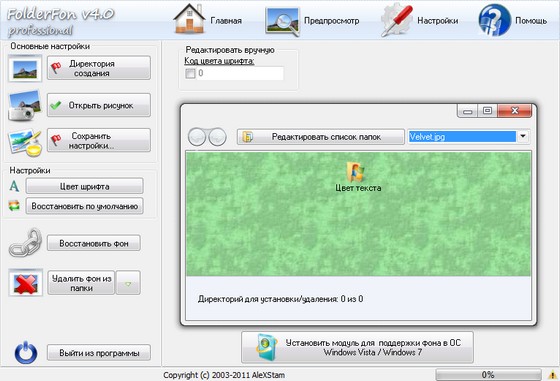Click the yellow warning icon in status bar
The width and height of the screenshot is (560, 381).
[552, 375]
